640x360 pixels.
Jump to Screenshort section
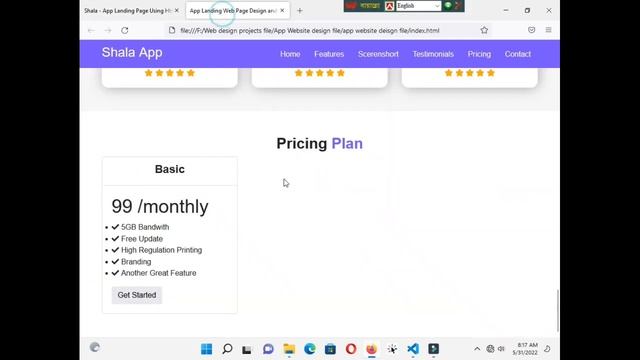[x=378, y=54]
